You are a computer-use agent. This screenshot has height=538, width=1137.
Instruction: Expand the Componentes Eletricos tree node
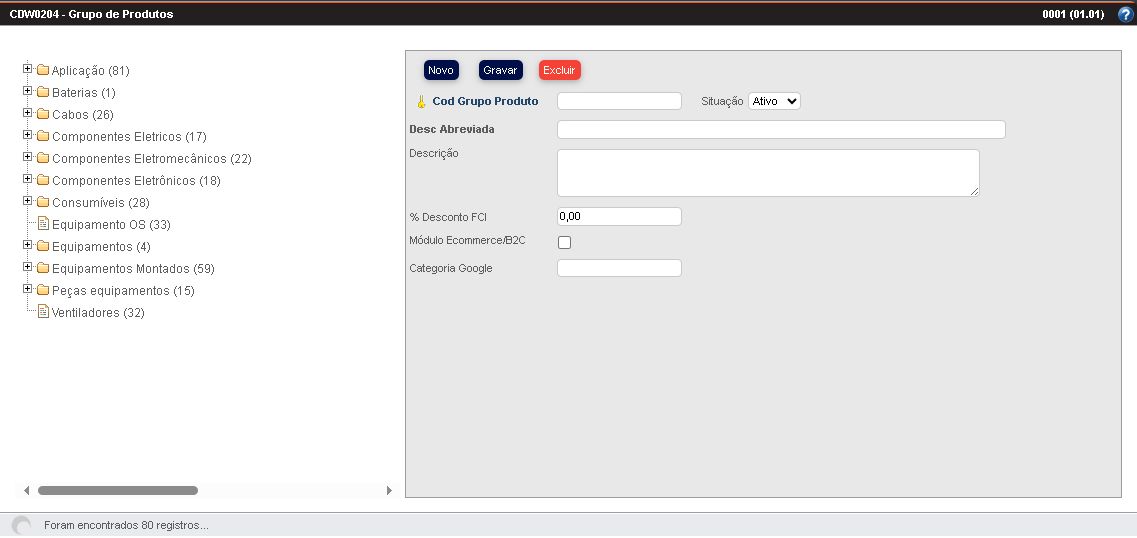[28, 135]
